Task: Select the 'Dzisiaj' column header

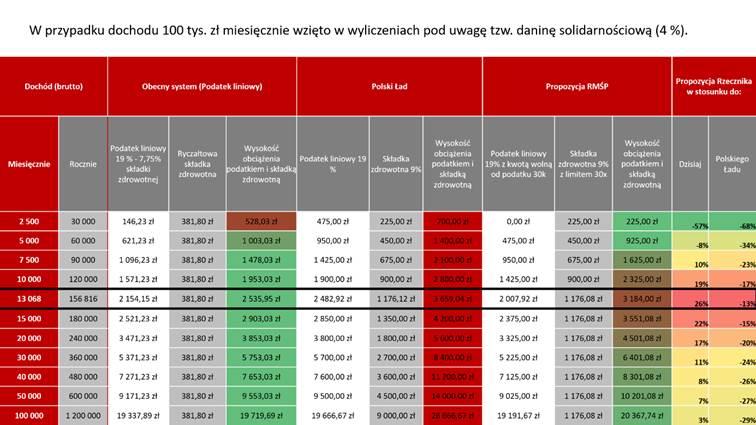Action: [x=690, y=162]
